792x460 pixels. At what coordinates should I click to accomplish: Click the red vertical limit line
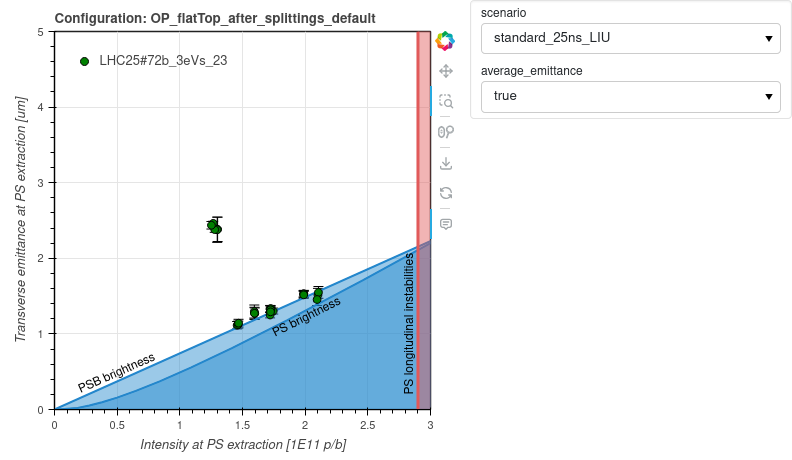tap(418, 150)
